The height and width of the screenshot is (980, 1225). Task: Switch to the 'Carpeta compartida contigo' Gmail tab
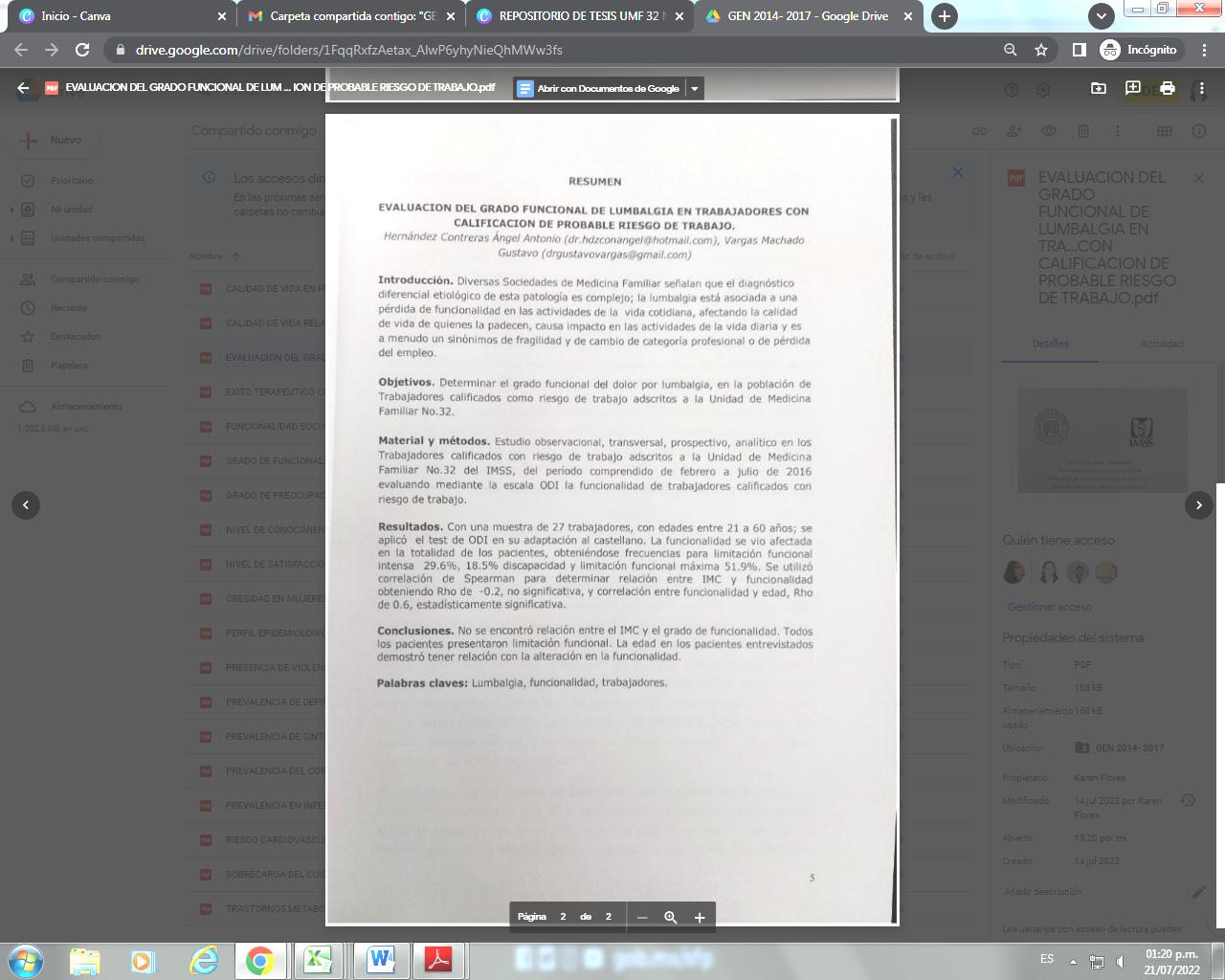(x=351, y=16)
